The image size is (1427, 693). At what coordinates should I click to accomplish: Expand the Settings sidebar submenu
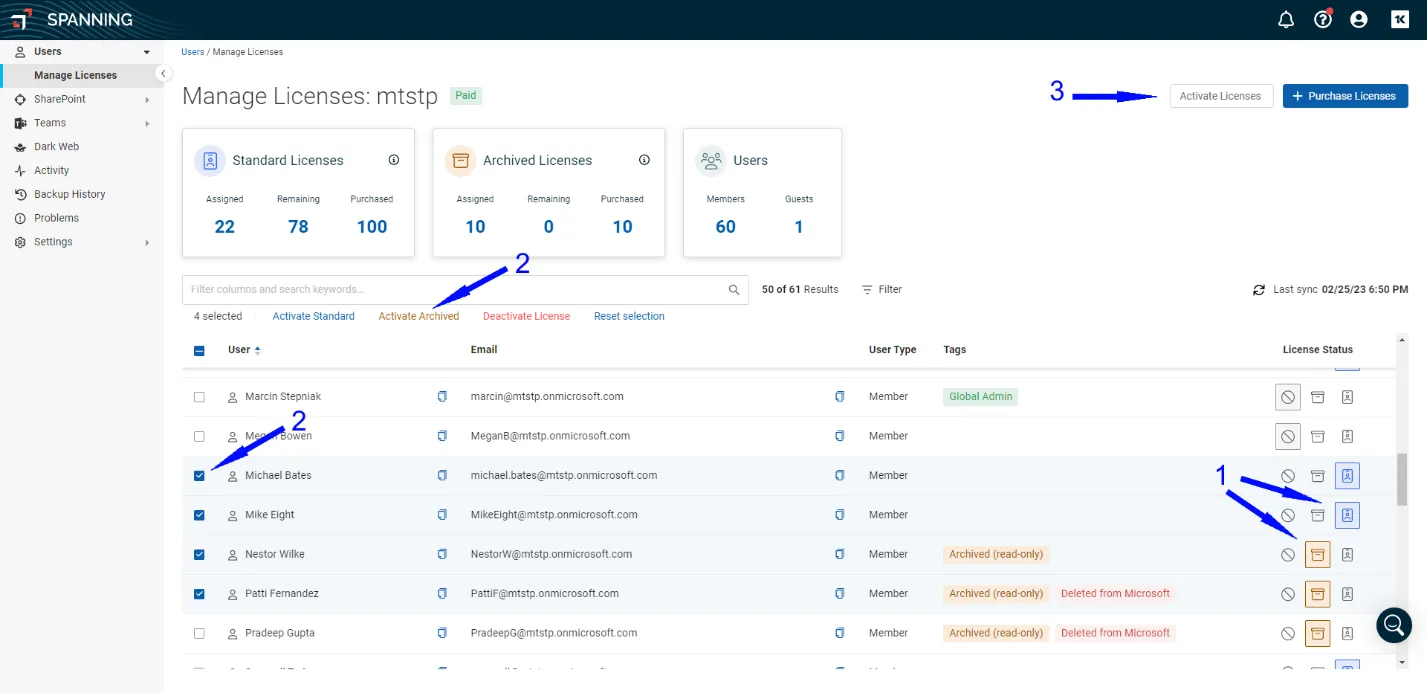tap(147, 242)
